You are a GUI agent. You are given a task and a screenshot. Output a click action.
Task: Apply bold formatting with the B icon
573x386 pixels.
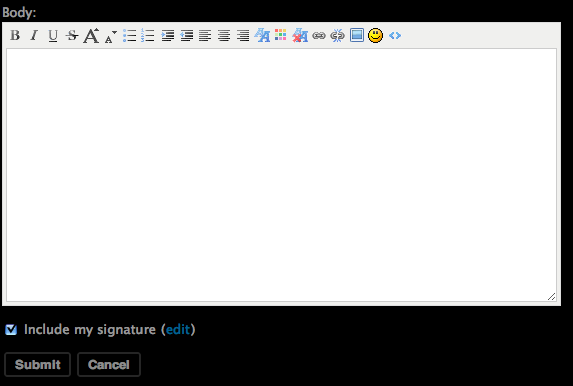coord(15,35)
